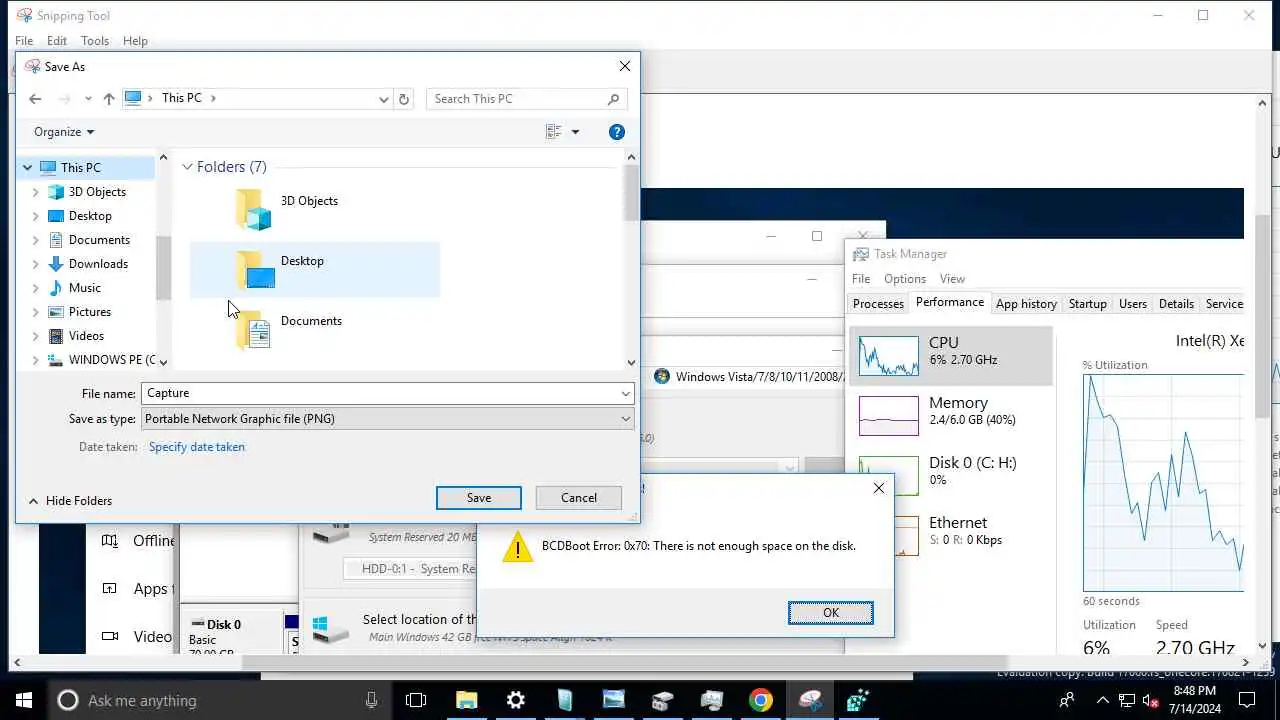1280x720 pixels.
Task: Switch to Snipping Tool taskbar icon
Action: [x=810, y=700]
